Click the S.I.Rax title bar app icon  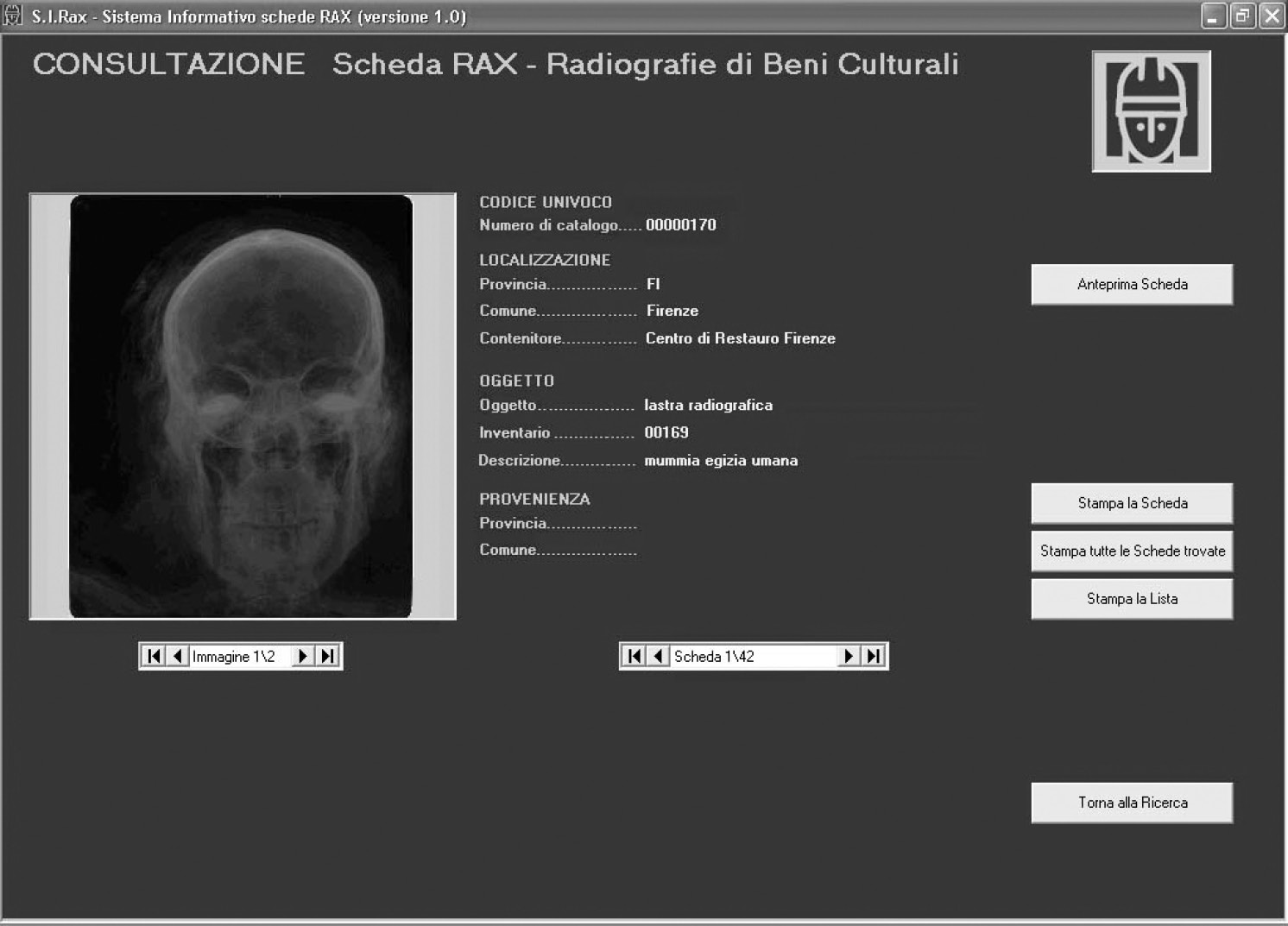13,16
